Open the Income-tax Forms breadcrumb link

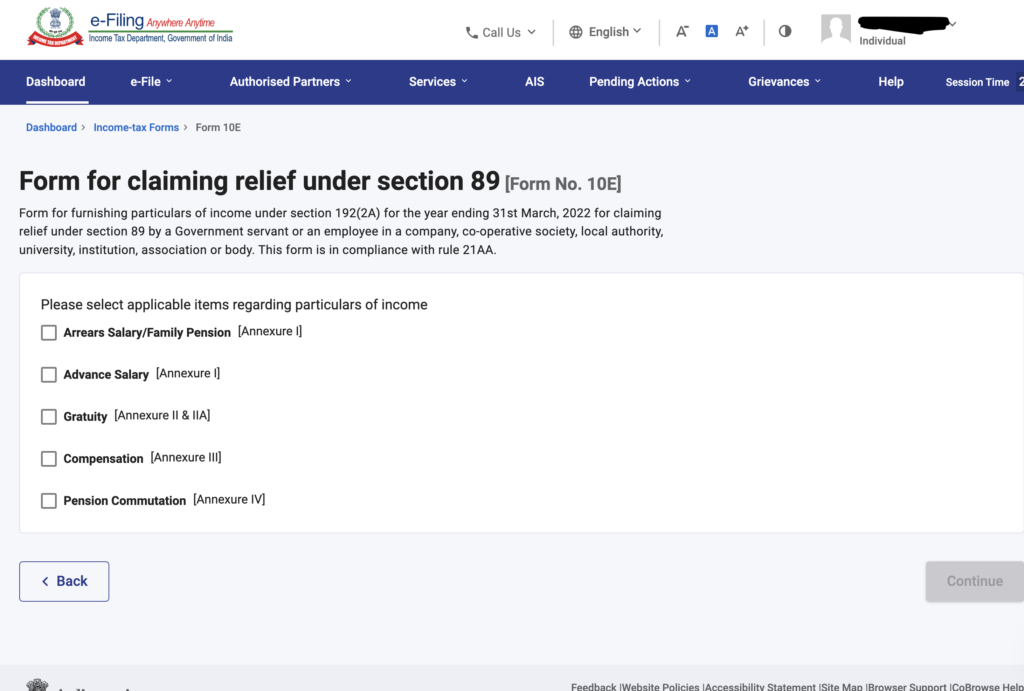[136, 128]
